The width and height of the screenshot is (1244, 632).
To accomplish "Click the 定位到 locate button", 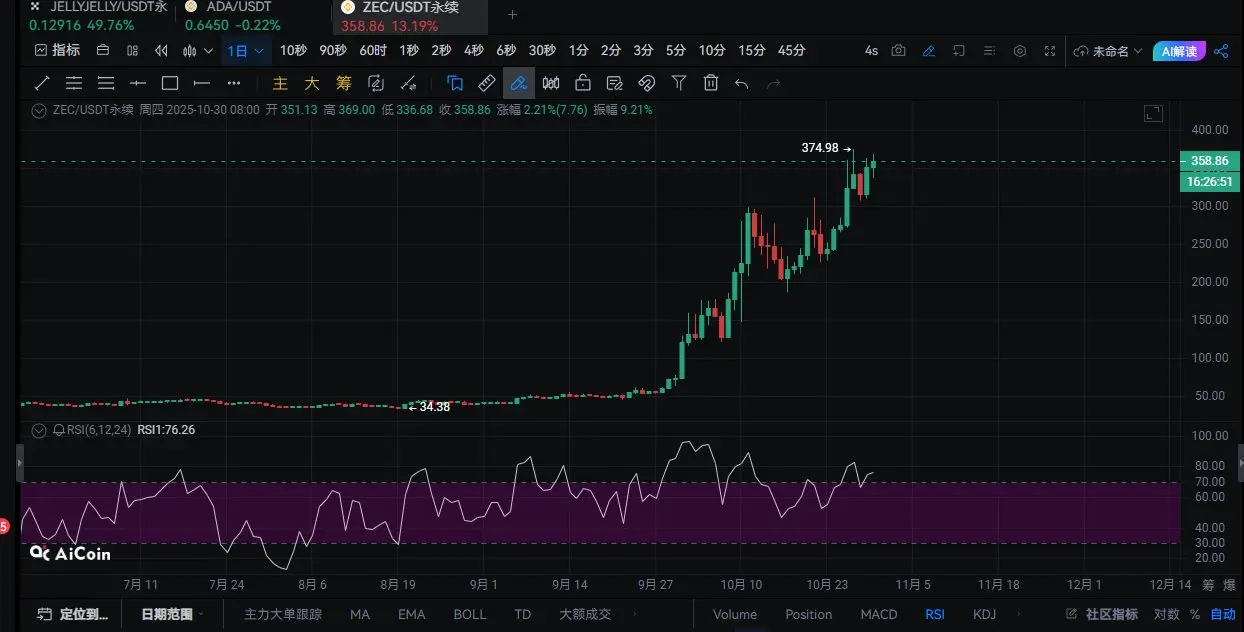I will tap(73, 614).
